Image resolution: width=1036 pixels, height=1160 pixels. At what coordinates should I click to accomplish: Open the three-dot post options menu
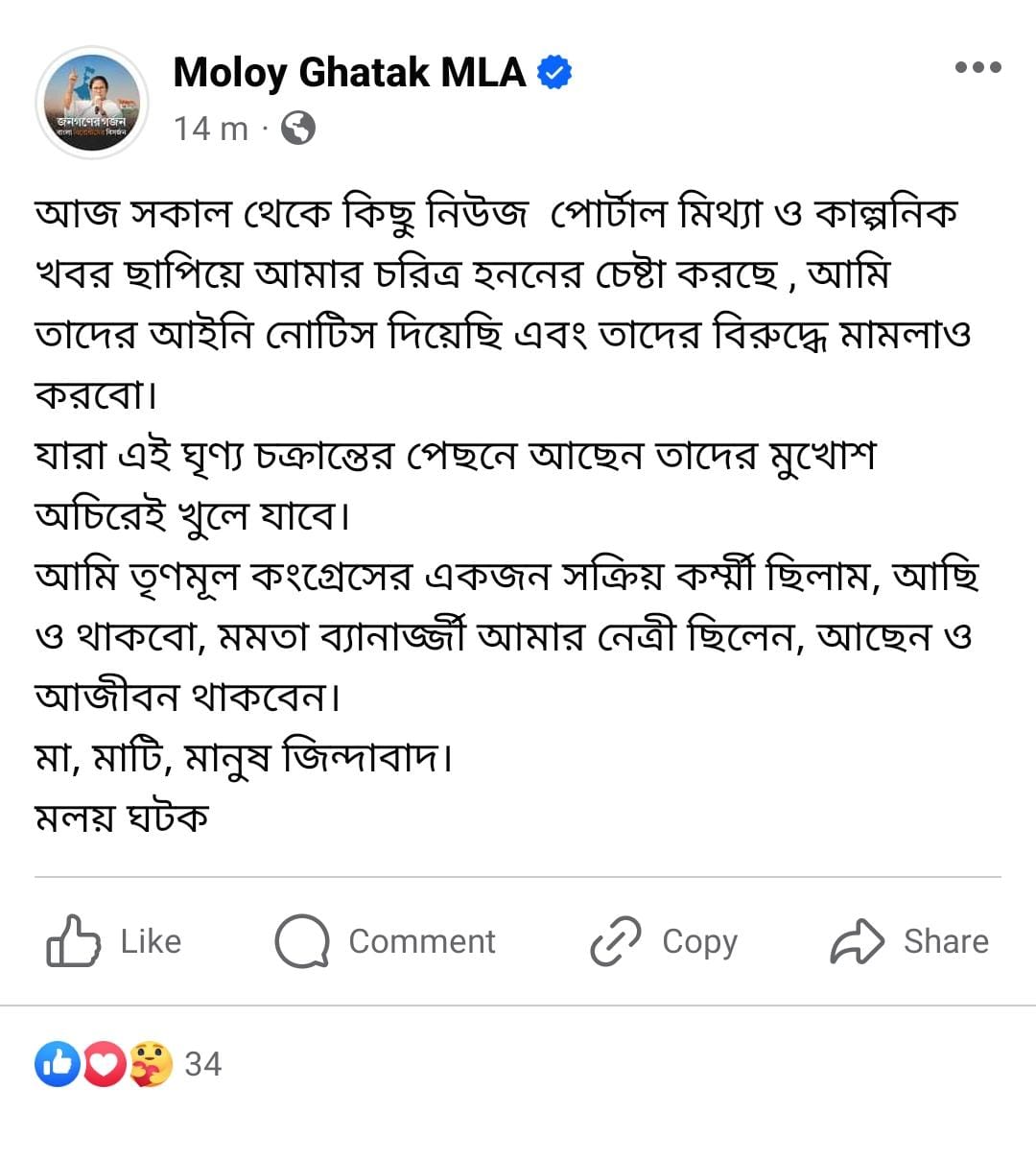pos(977,67)
